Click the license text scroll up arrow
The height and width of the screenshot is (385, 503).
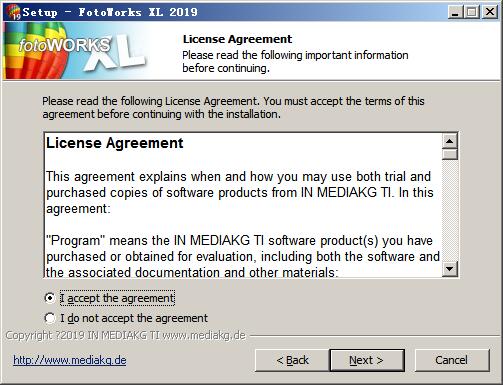(450, 141)
